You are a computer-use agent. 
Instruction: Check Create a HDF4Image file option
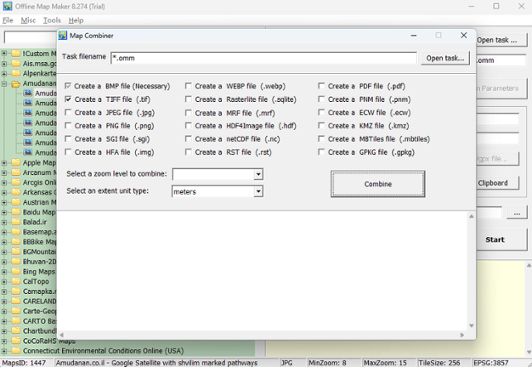coord(188,125)
